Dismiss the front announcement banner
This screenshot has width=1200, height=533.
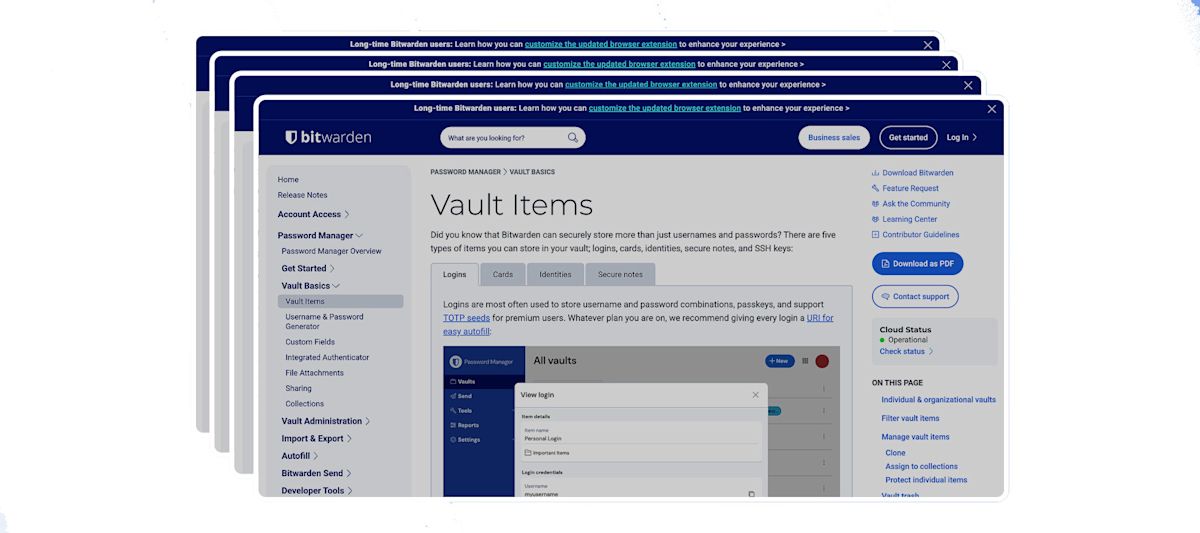click(x=992, y=109)
